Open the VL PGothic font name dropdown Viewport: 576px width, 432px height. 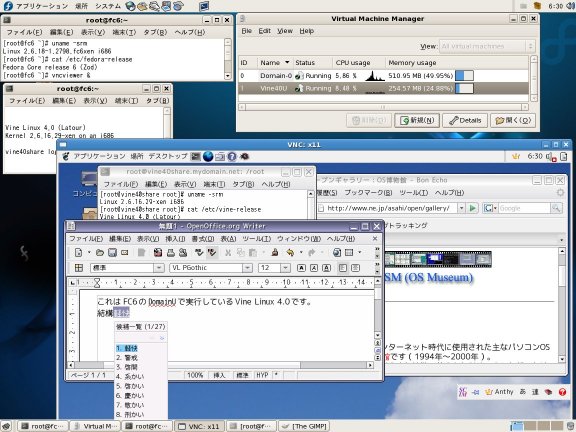tap(248, 268)
